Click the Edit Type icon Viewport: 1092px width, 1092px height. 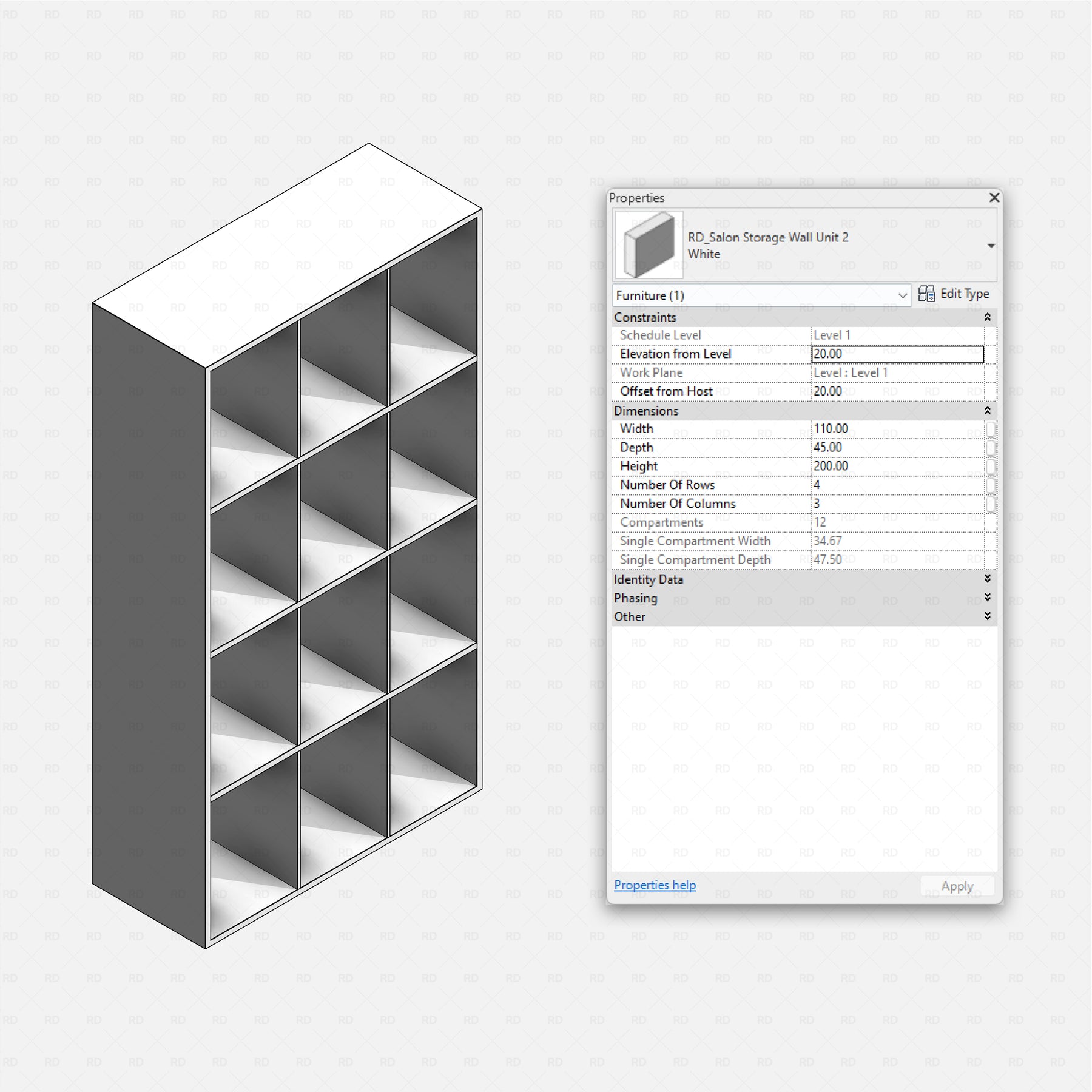(x=926, y=294)
